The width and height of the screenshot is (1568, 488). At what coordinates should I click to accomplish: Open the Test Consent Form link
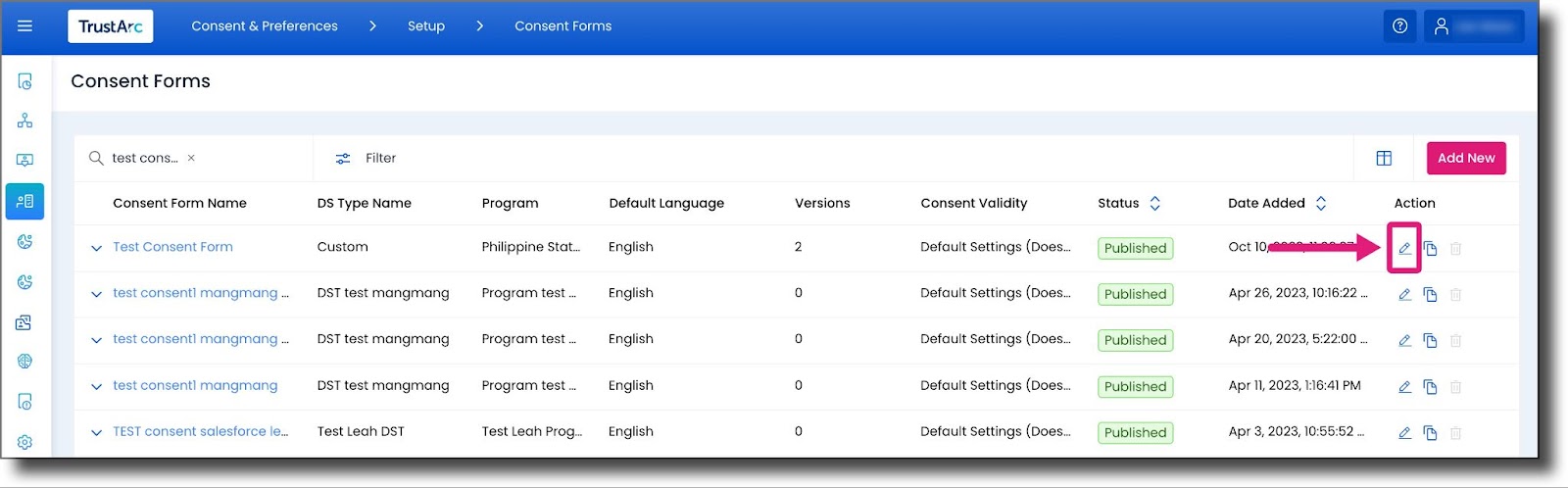click(172, 247)
